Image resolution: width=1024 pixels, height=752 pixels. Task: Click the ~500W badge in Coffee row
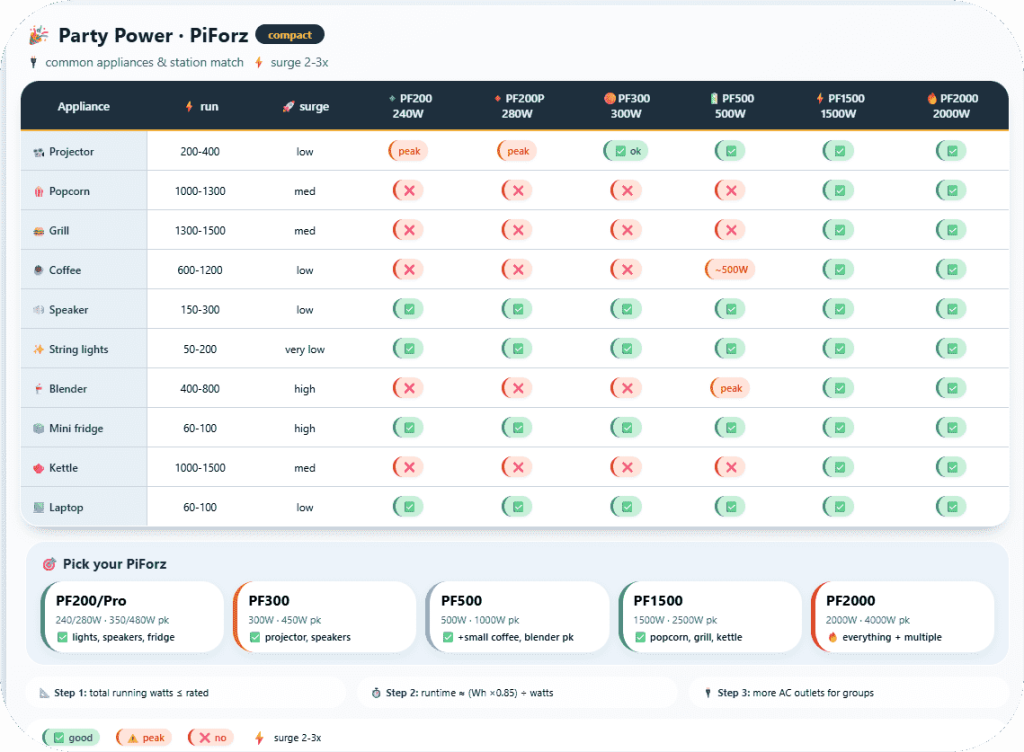pyautogui.click(x=731, y=270)
